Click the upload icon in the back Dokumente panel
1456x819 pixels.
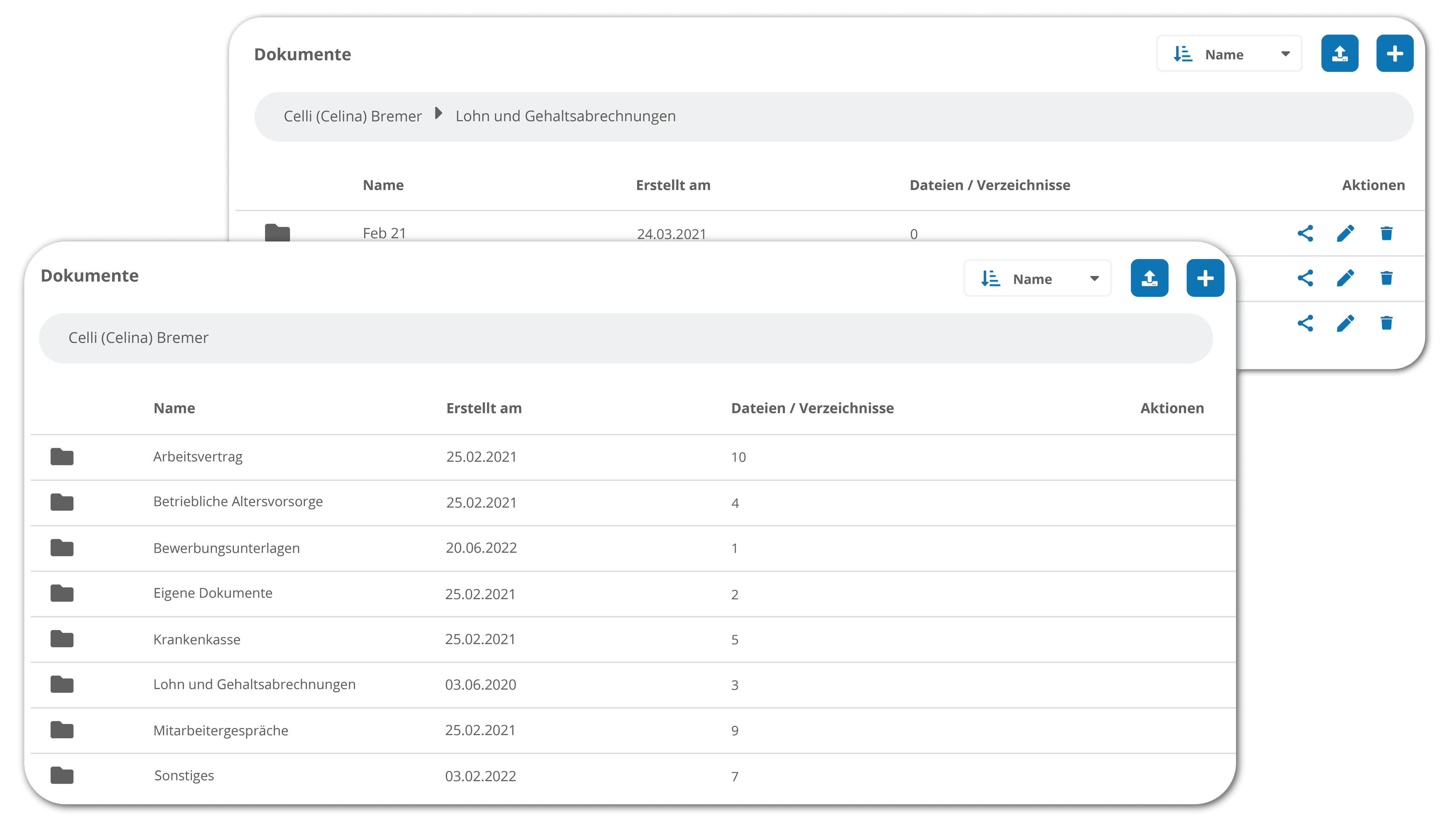(1339, 54)
